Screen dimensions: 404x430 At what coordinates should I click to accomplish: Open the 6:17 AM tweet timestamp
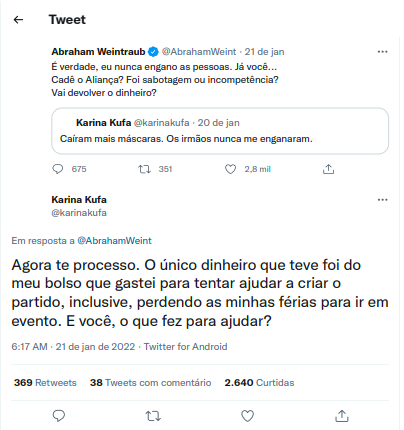[x=29, y=347]
